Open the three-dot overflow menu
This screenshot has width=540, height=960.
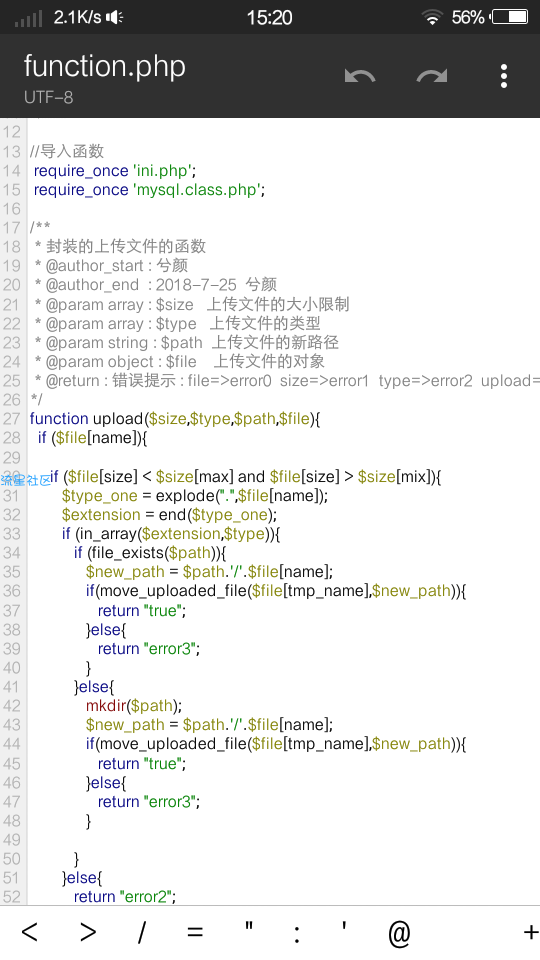503,76
